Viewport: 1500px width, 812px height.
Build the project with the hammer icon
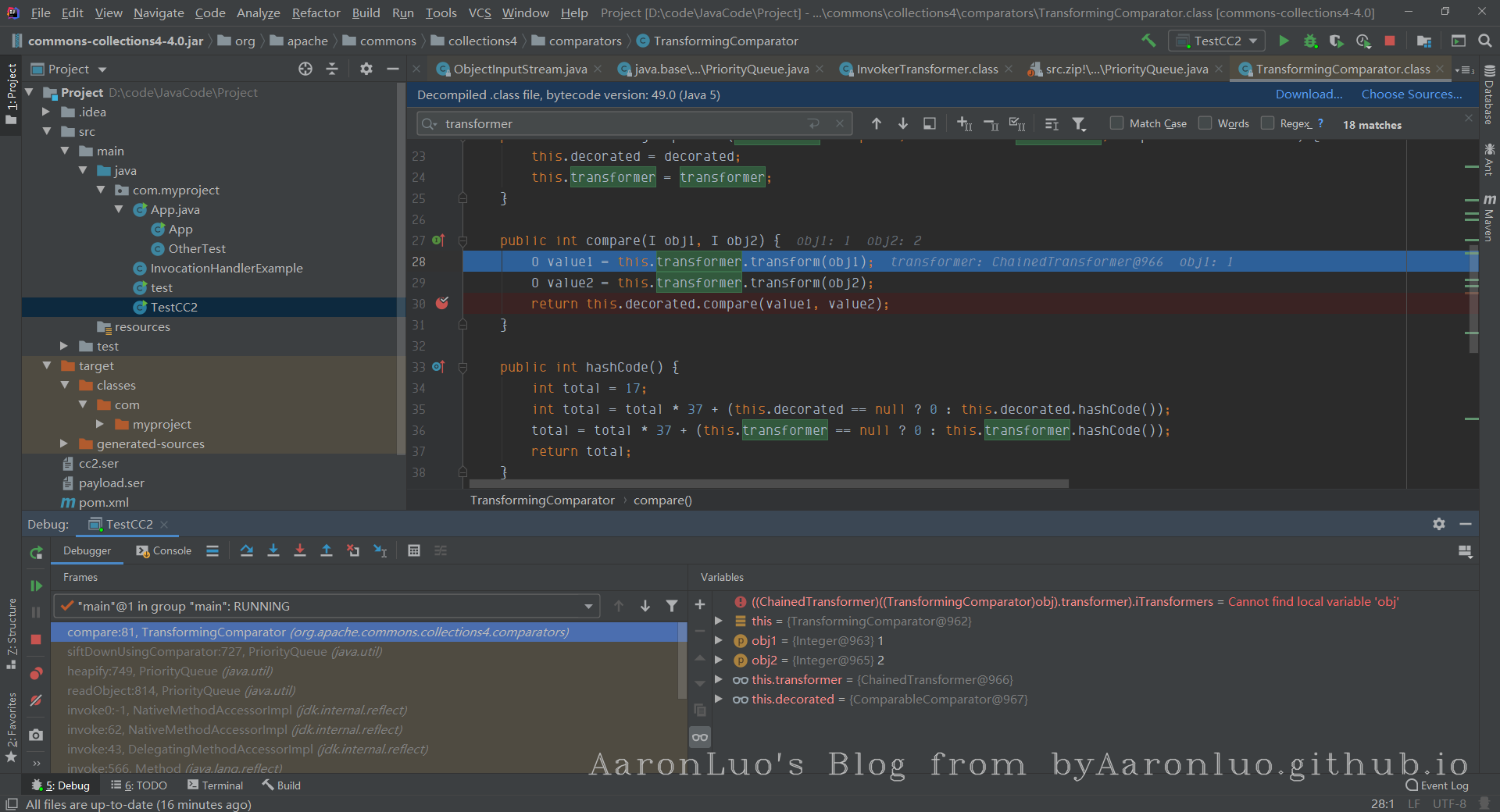pyautogui.click(x=1148, y=41)
